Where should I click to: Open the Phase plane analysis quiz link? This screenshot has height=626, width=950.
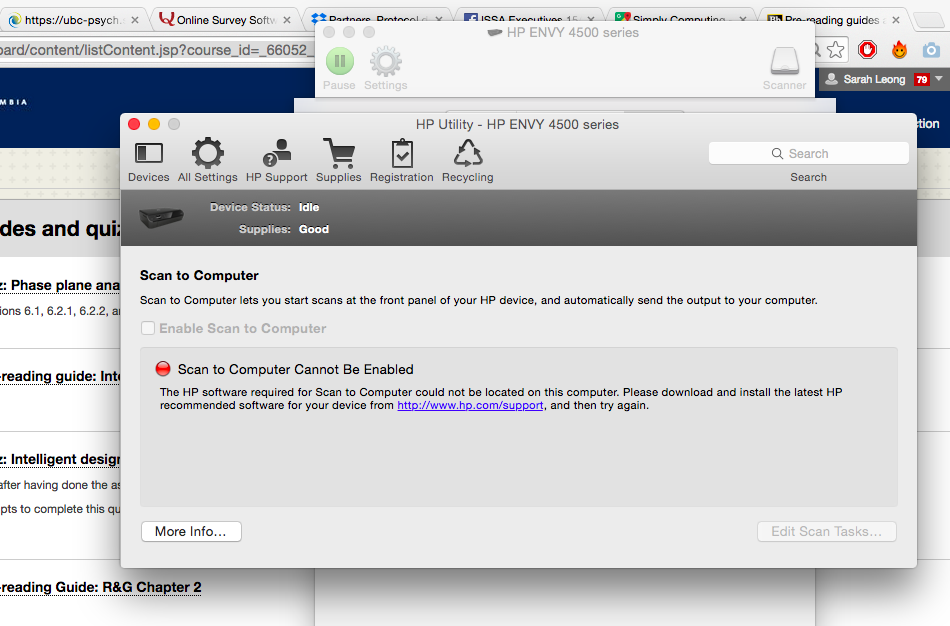click(60, 285)
